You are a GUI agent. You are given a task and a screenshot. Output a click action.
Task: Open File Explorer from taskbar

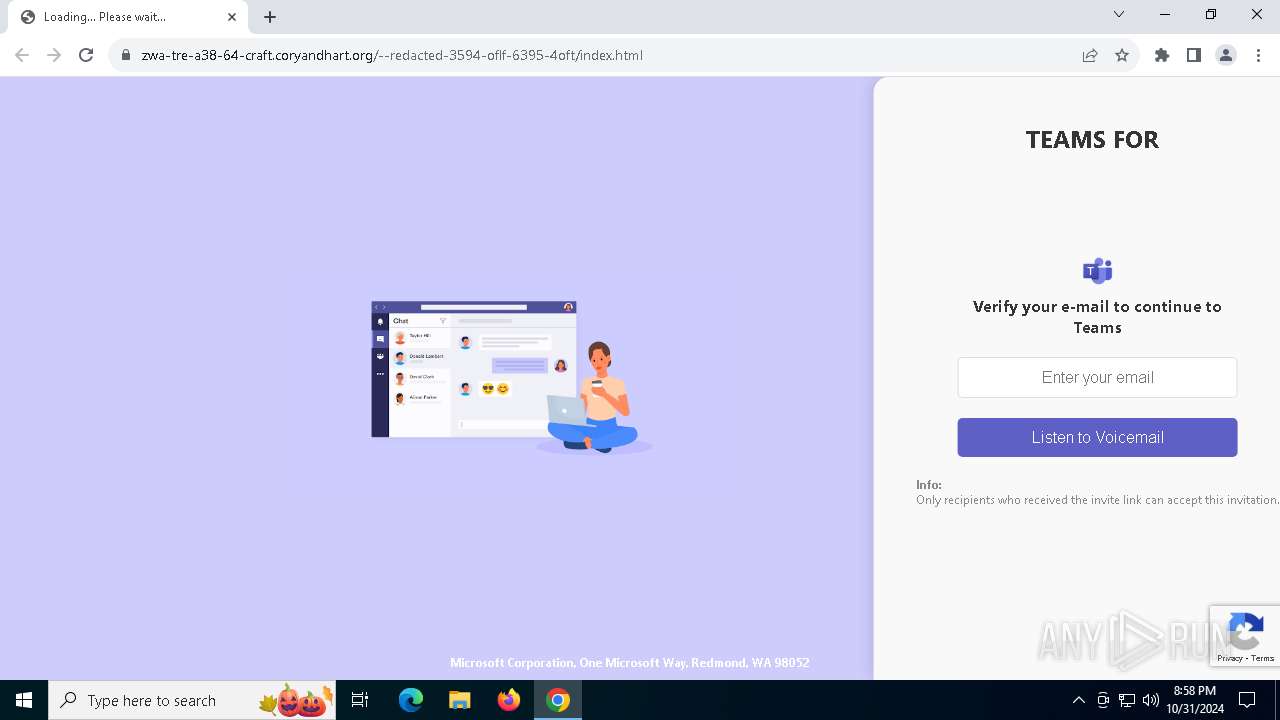(x=459, y=700)
